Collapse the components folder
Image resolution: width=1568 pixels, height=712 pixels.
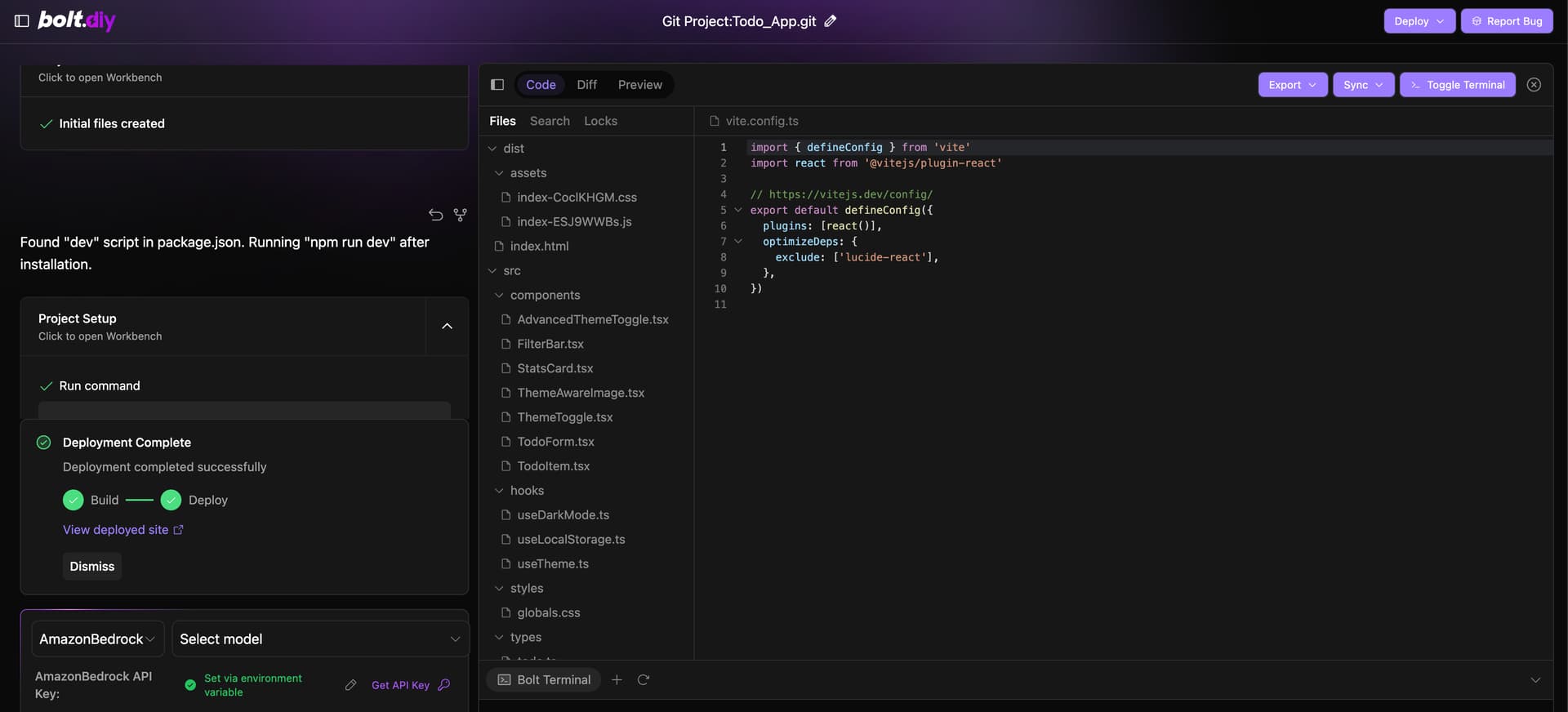tap(586, 296)
